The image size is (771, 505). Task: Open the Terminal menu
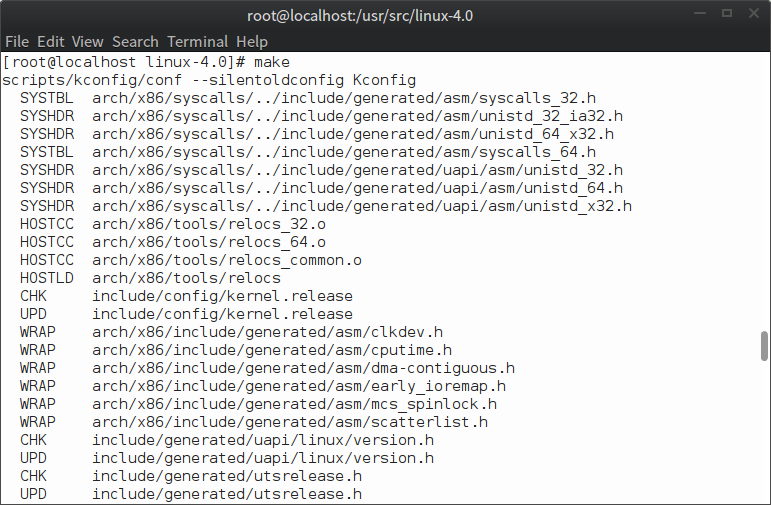[197, 41]
